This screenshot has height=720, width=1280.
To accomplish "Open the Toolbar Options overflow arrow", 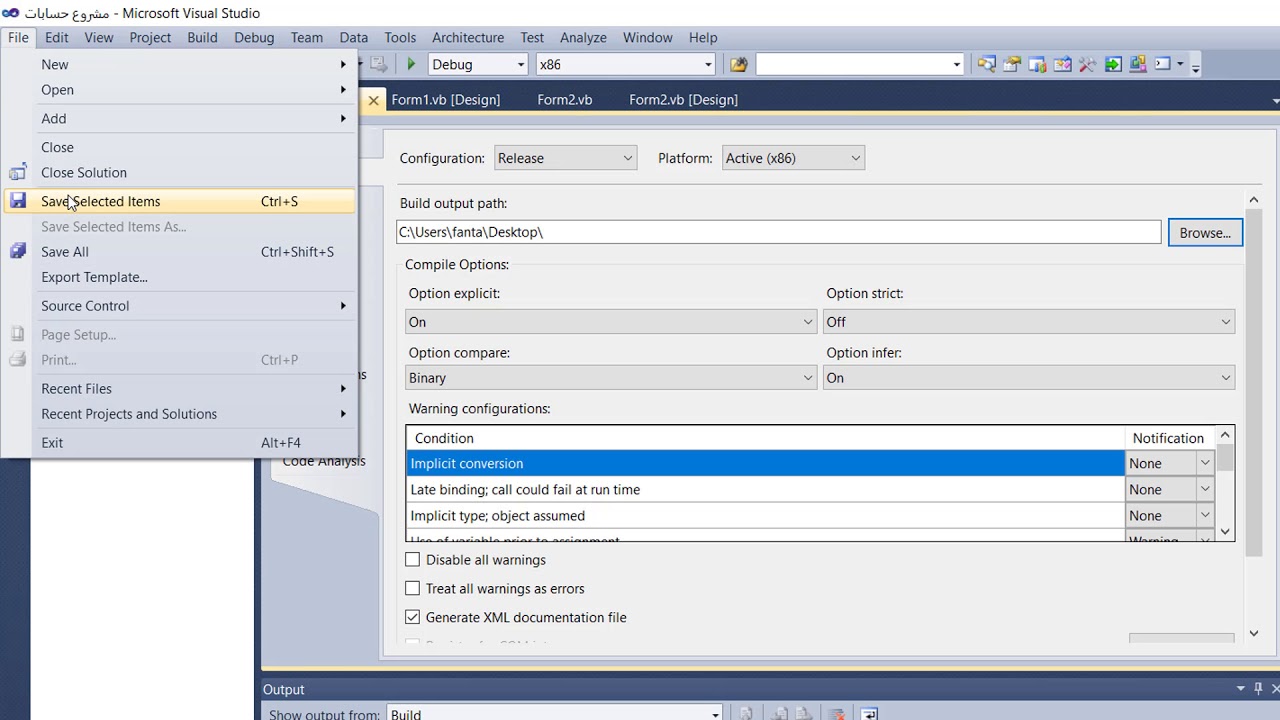I will [1195, 66].
